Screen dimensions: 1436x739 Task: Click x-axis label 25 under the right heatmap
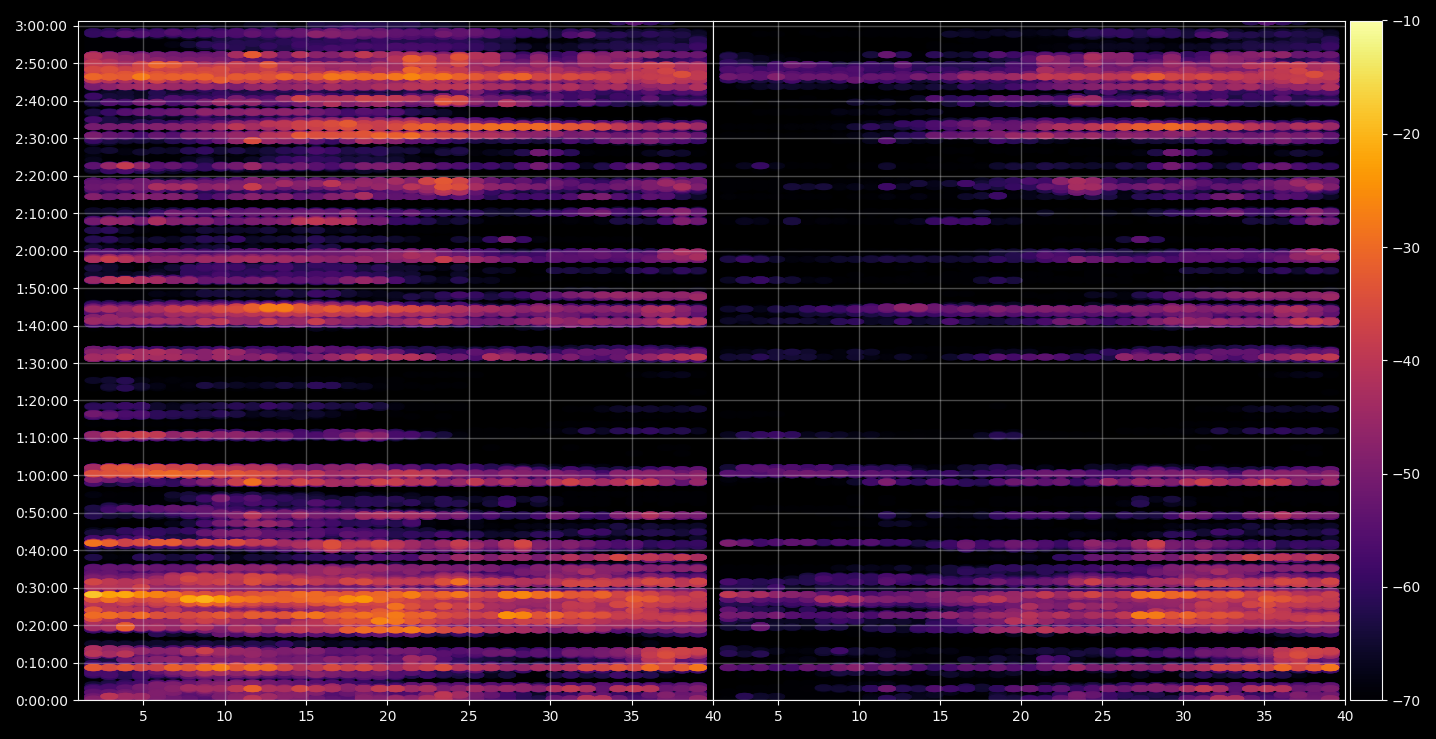click(1102, 717)
